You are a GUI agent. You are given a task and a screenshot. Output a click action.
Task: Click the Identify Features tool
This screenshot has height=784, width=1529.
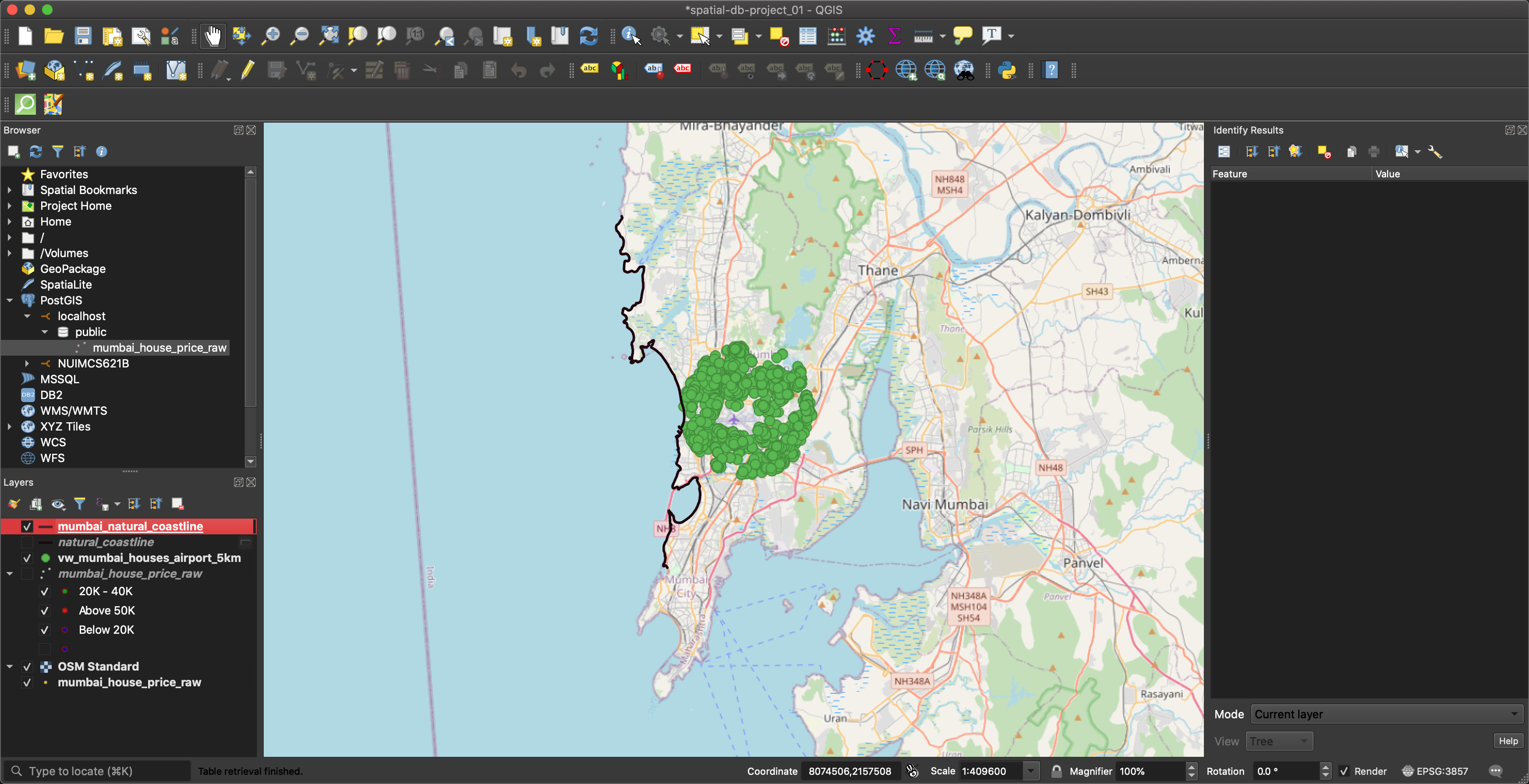630,36
